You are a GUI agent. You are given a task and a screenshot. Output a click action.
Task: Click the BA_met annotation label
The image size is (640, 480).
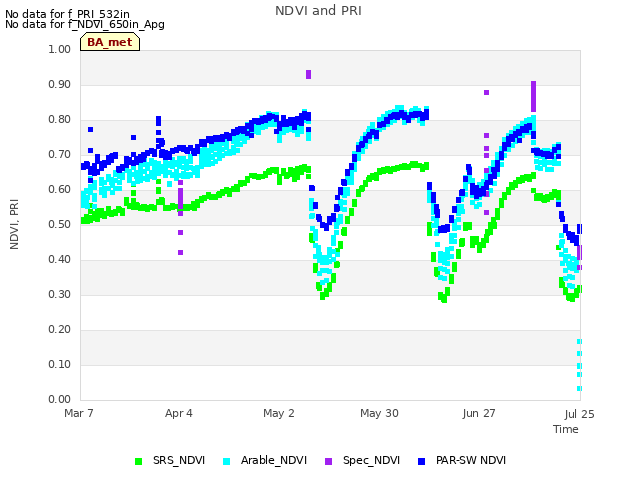pyautogui.click(x=110, y=42)
